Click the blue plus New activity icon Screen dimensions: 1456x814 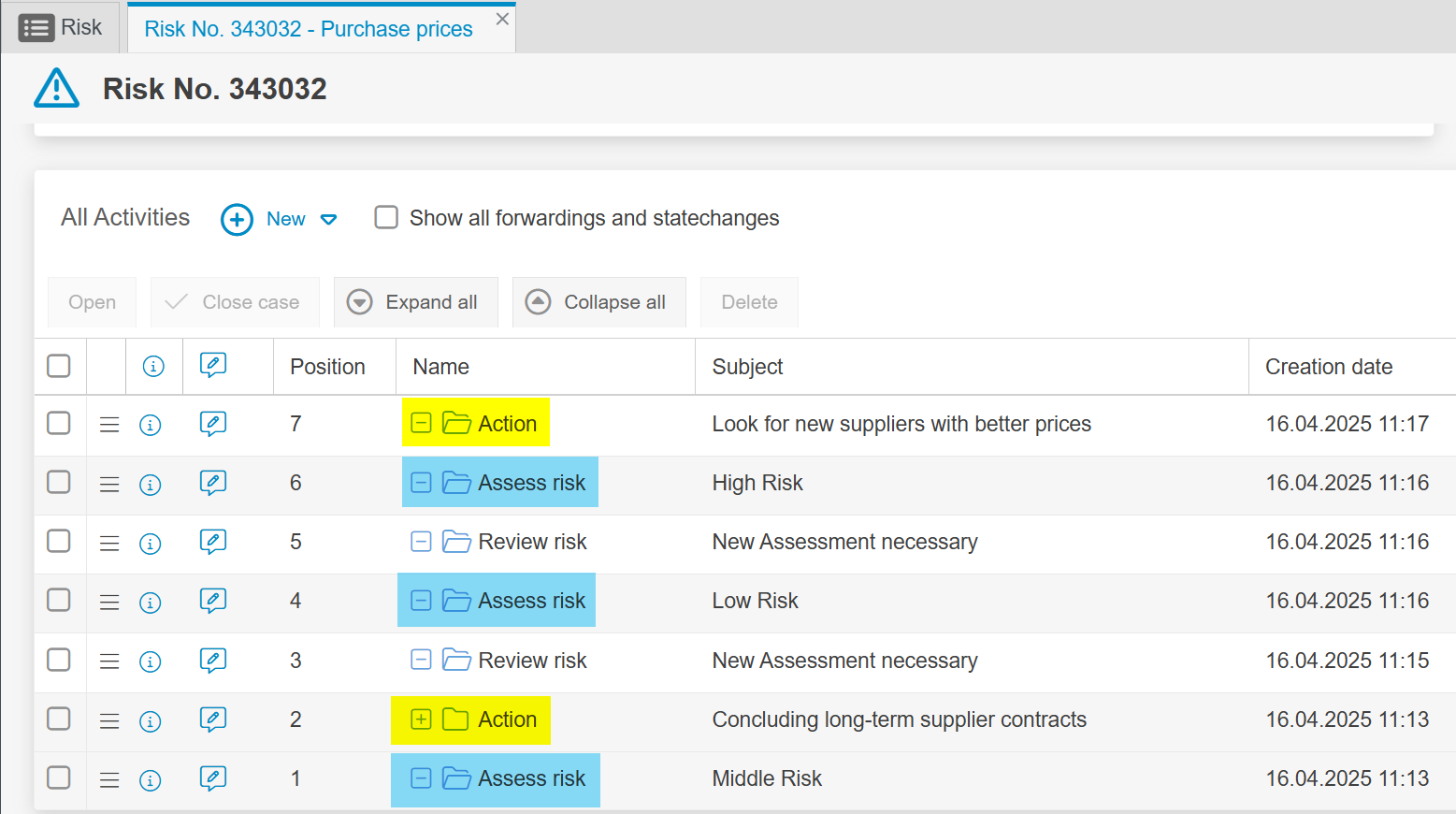pyautogui.click(x=237, y=220)
